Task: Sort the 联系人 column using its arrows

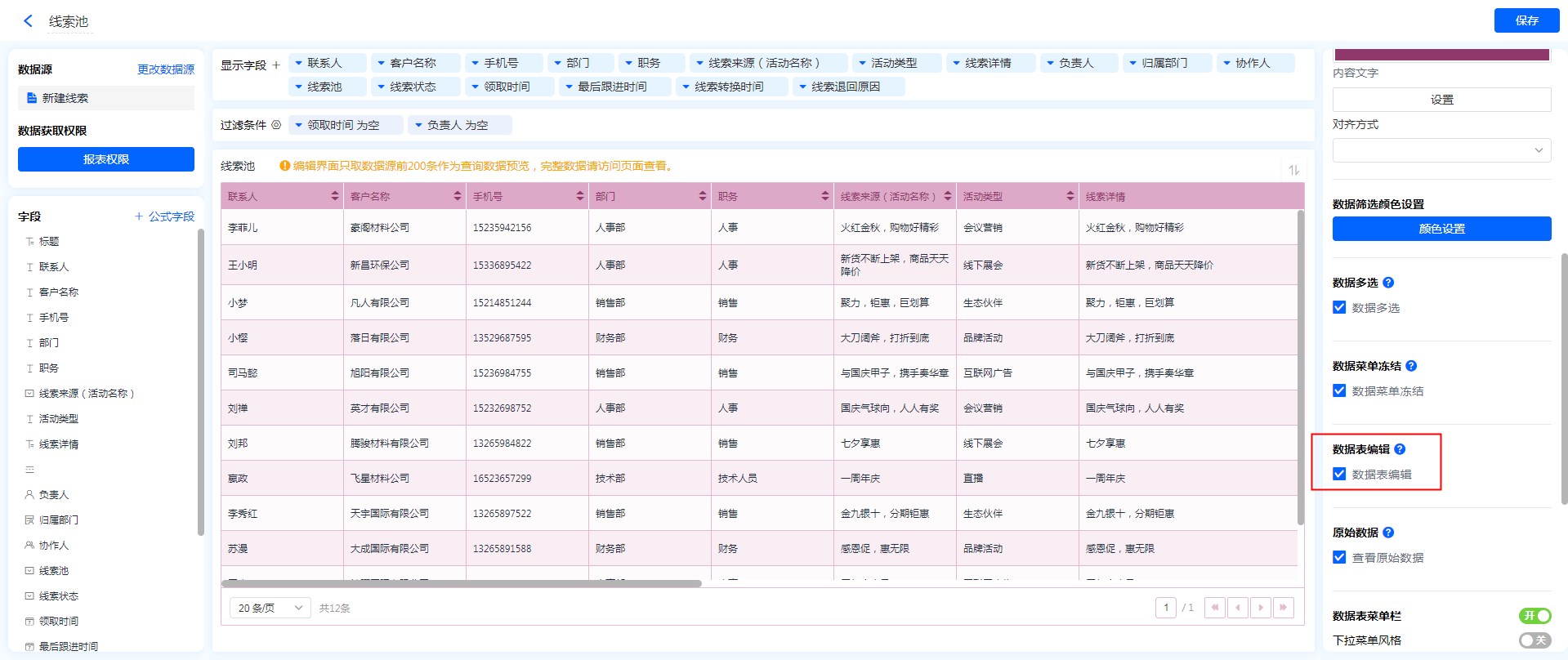Action: click(x=335, y=196)
